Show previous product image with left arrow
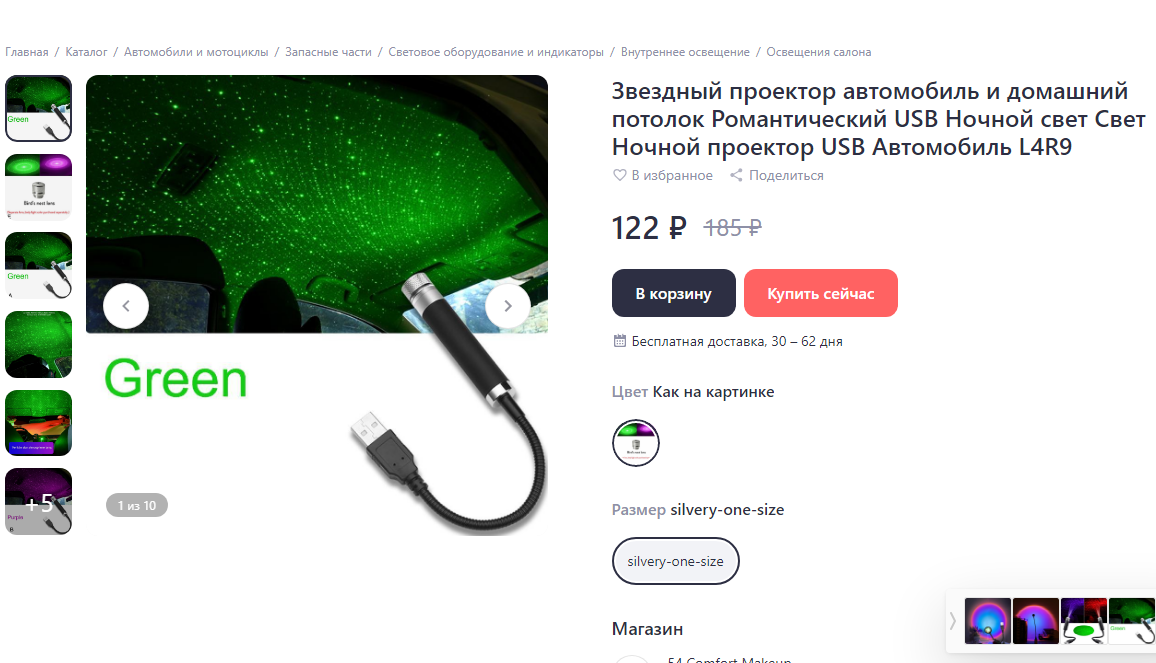This screenshot has width=1156, height=663. [126, 306]
